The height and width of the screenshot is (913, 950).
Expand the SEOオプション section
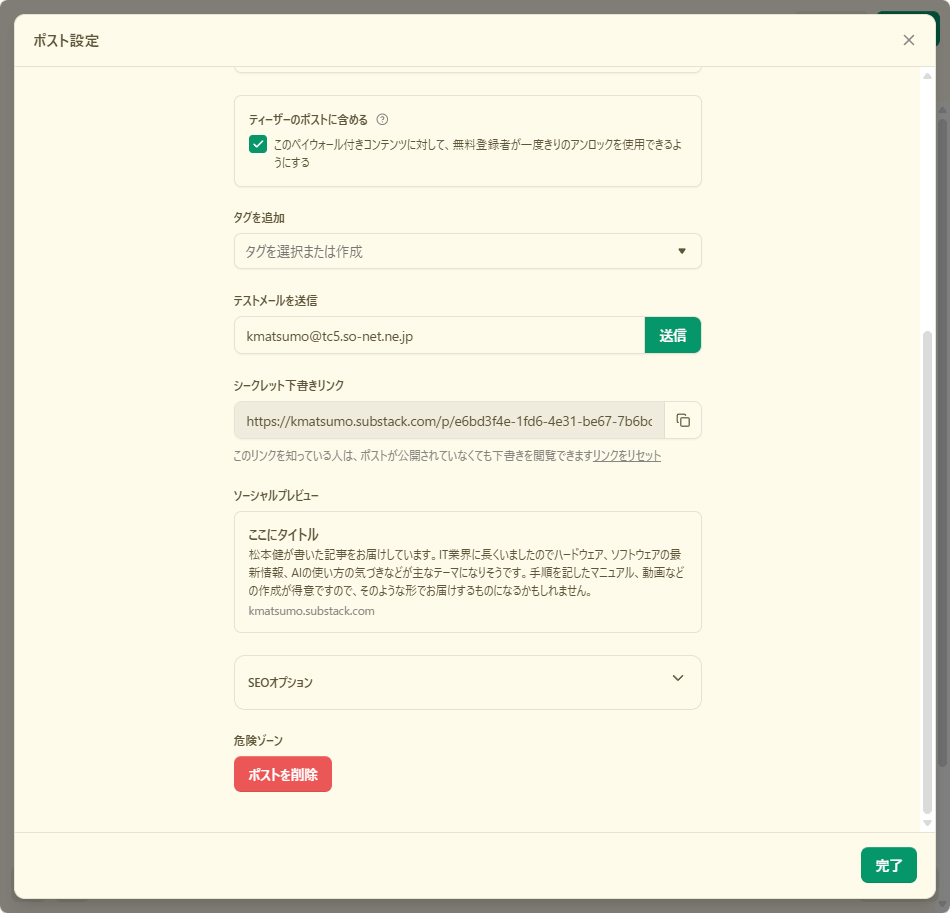click(x=467, y=682)
